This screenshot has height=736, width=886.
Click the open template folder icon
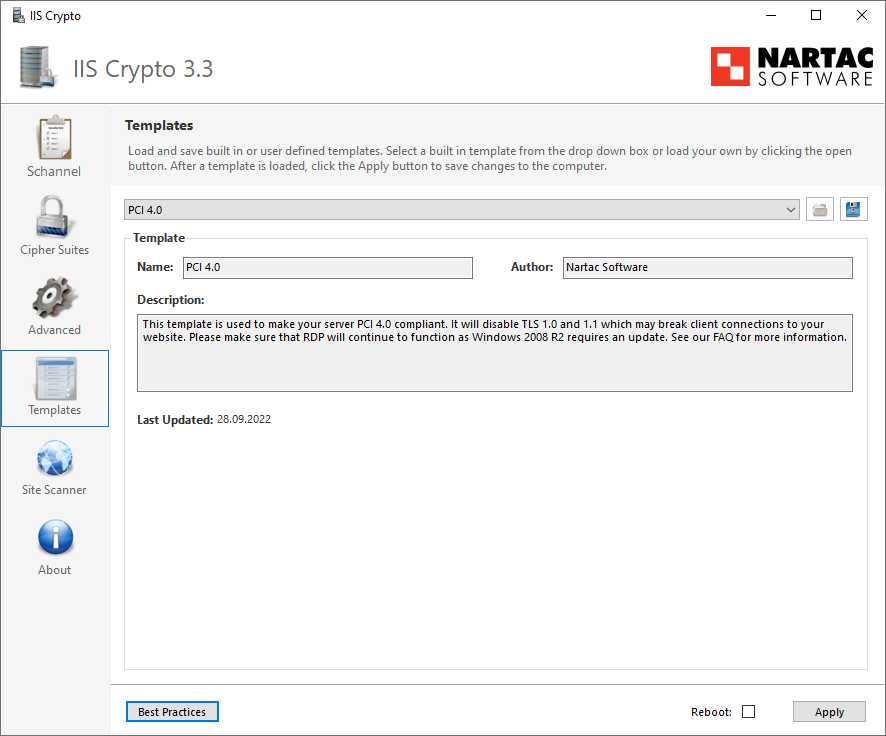click(x=819, y=210)
